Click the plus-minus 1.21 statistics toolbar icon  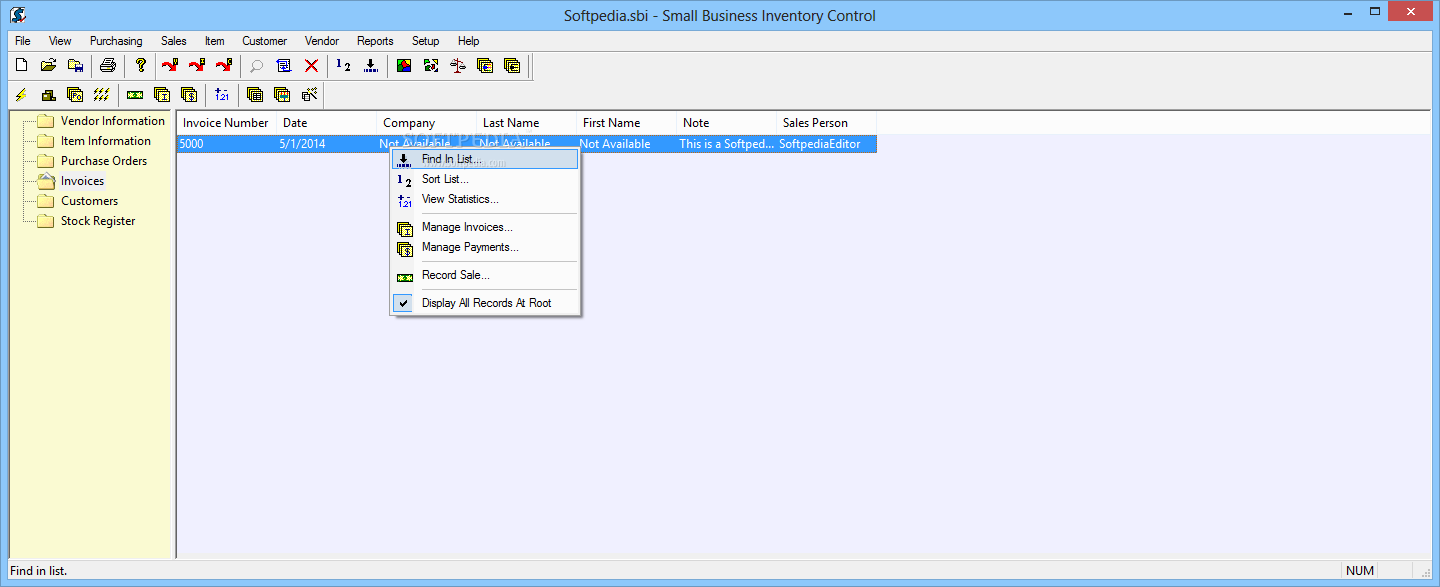tap(222, 95)
